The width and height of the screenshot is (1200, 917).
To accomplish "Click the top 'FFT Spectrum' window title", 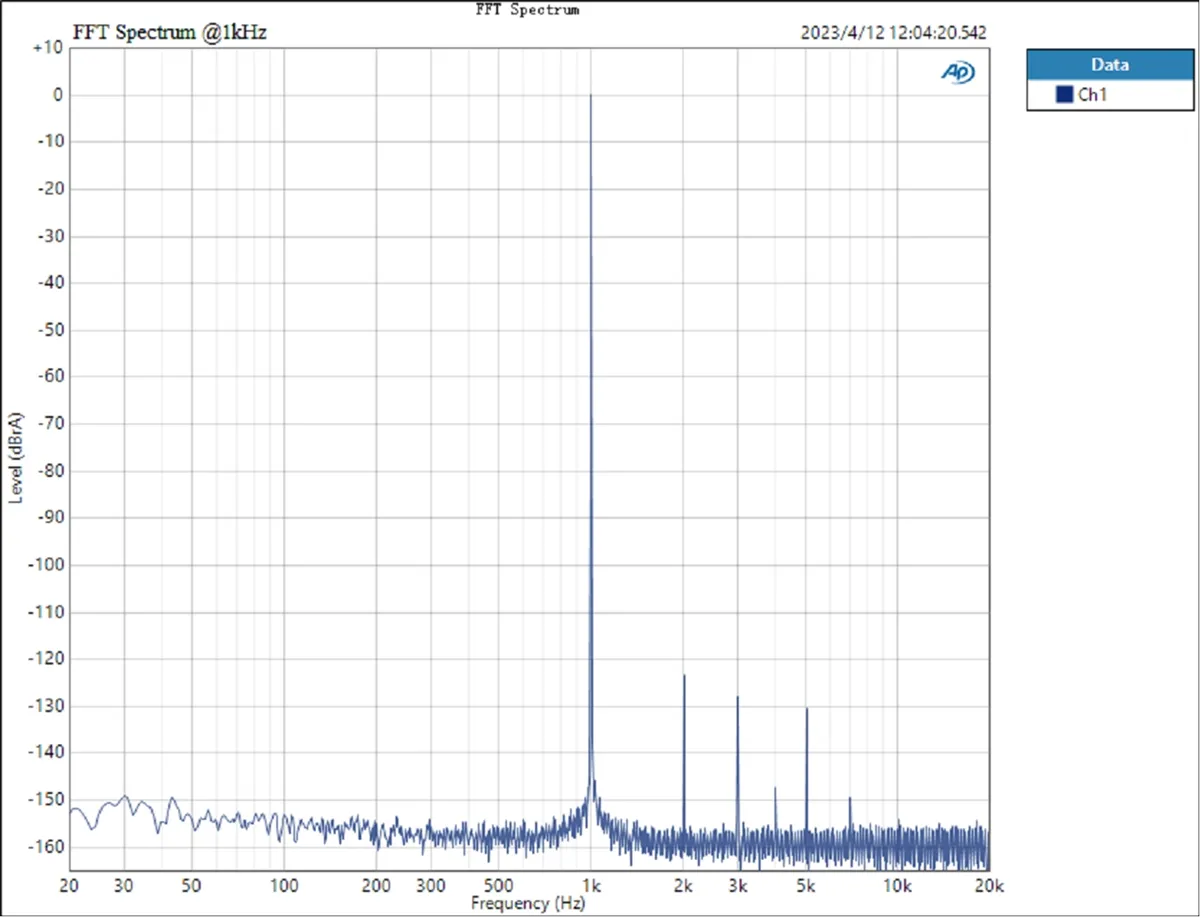I will (527, 9).
